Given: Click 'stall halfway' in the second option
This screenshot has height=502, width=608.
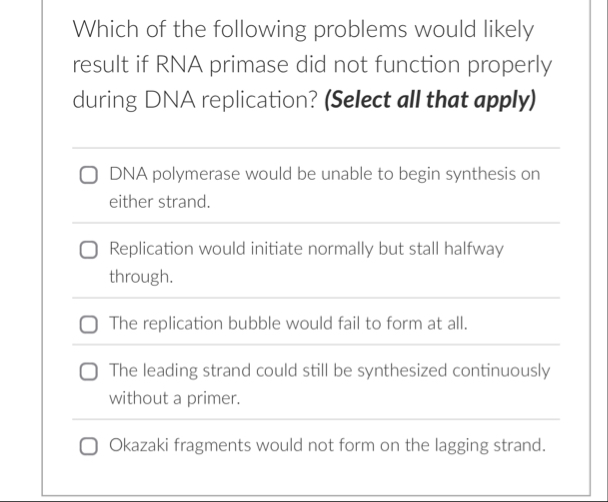Looking at the screenshot, I should [456, 249].
